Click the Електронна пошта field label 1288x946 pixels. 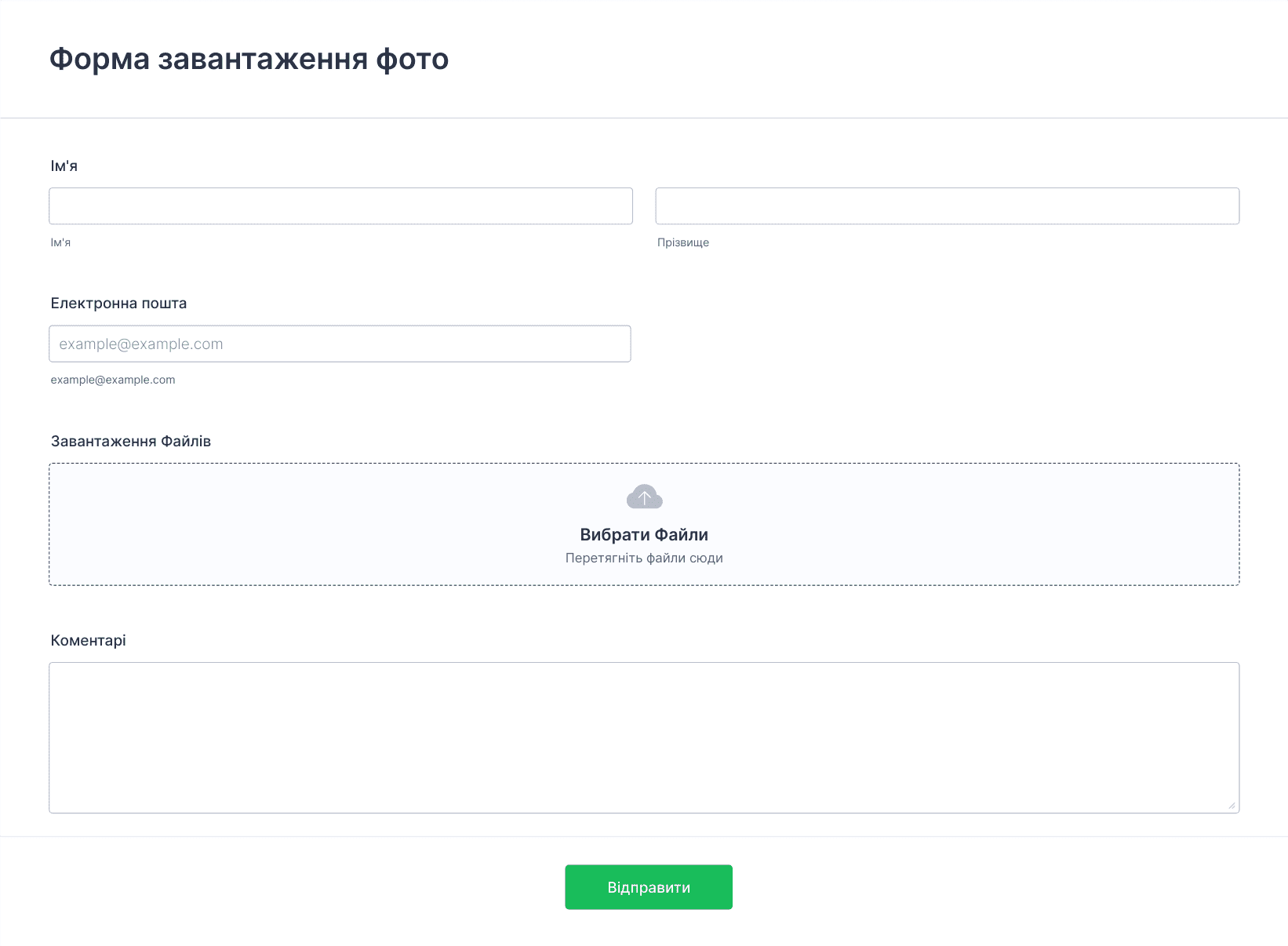(118, 304)
